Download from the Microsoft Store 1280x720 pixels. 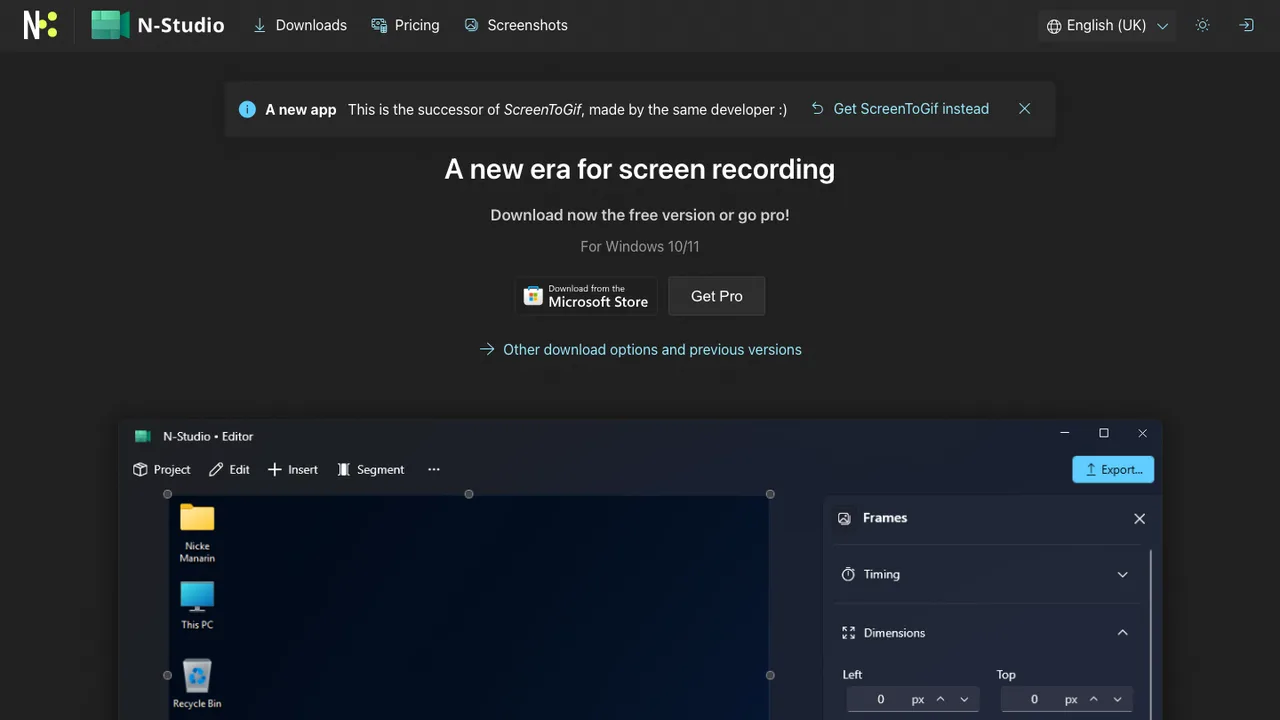[587, 296]
